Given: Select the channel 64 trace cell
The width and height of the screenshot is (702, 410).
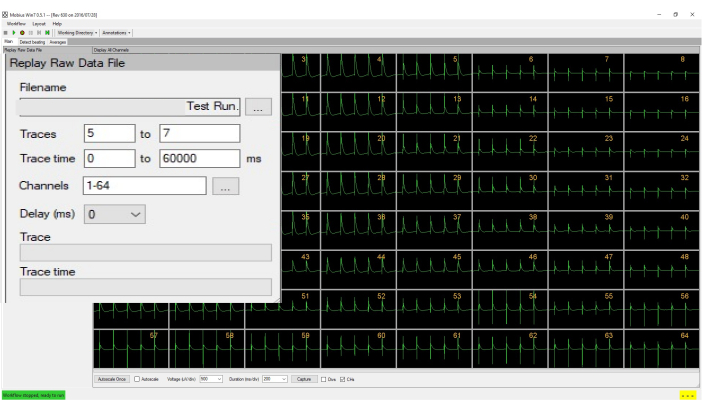Looking at the screenshot, I should coord(662,348).
